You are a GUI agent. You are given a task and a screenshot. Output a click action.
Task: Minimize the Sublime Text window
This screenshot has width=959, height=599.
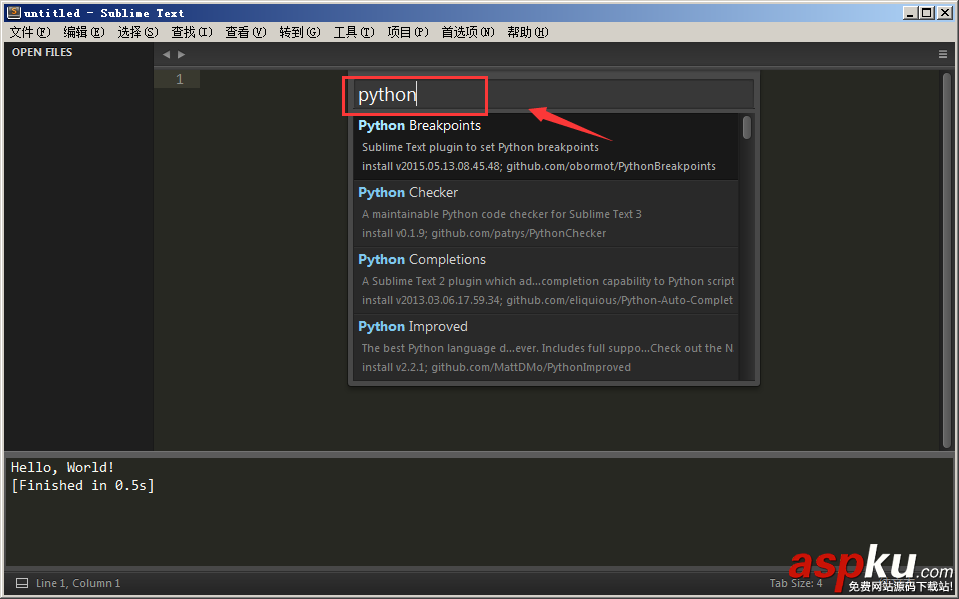(x=911, y=12)
